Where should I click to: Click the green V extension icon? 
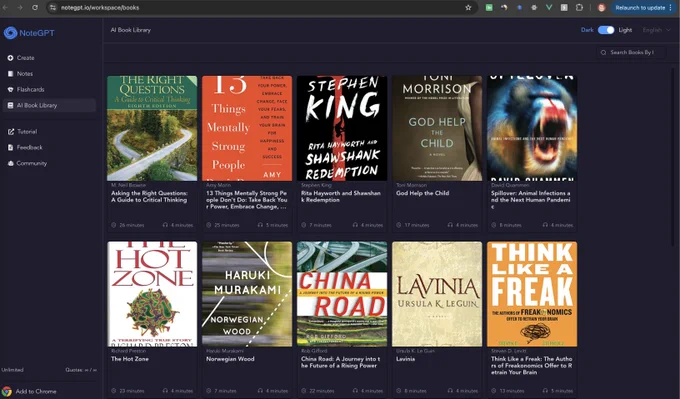tap(549, 7)
